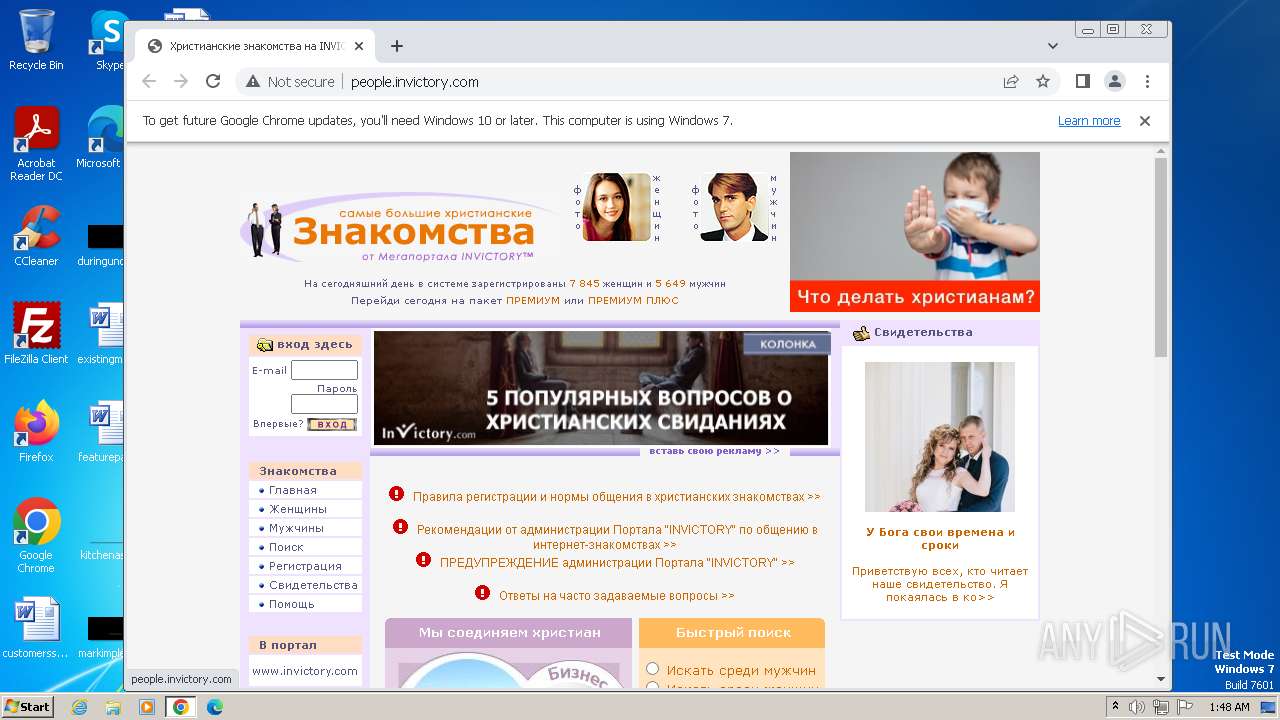Open Recycle Bin on desktop

click(36, 40)
